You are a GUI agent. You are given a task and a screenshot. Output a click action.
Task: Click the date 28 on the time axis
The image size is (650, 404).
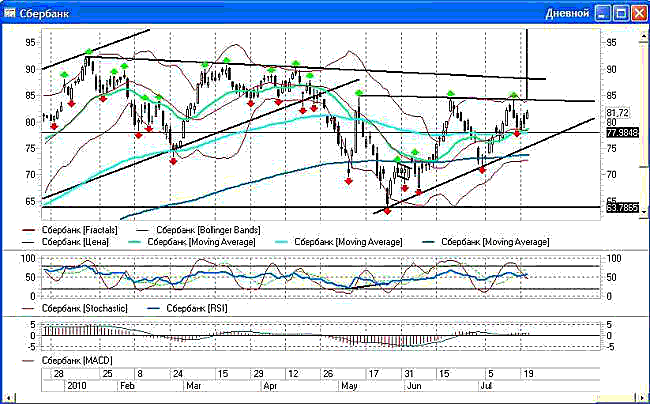pos(58,374)
